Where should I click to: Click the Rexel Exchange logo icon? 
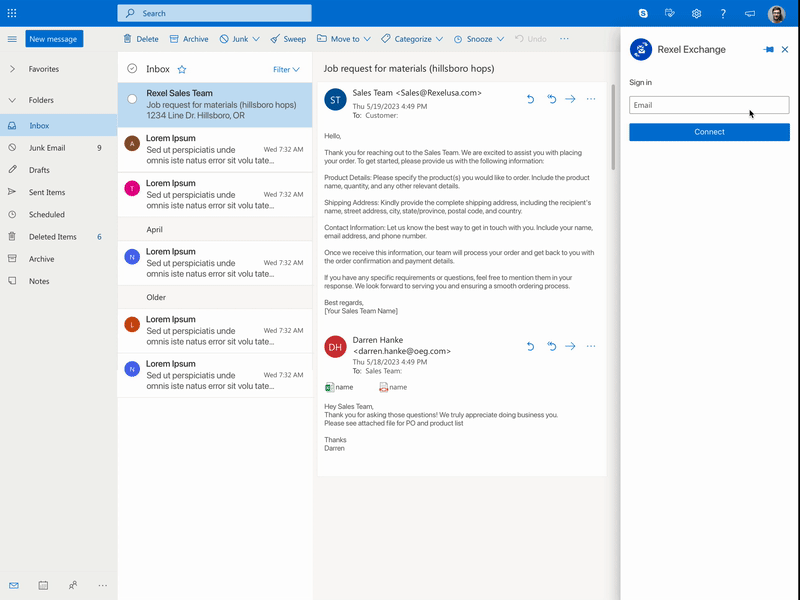click(641, 49)
